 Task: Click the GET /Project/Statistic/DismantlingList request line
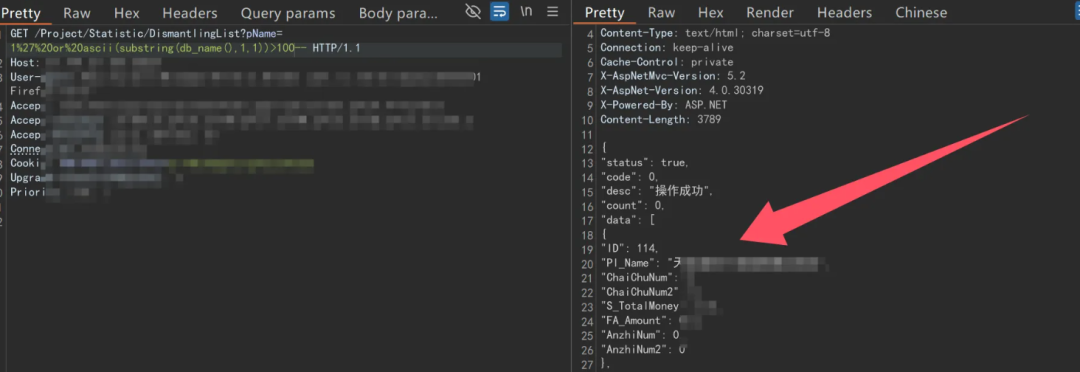(x=146, y=34)
